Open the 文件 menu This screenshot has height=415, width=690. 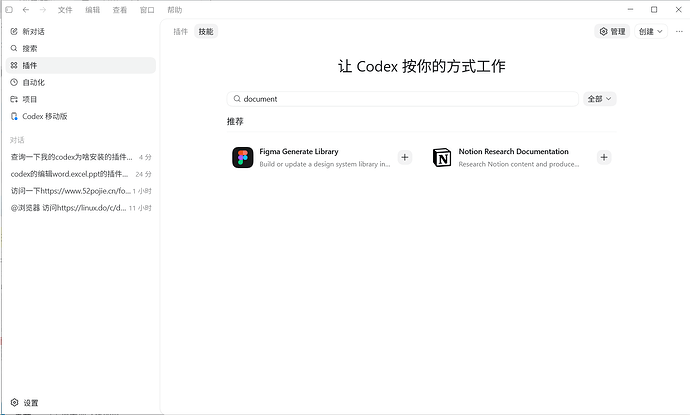pyautogui.click(x=65, y=10)
